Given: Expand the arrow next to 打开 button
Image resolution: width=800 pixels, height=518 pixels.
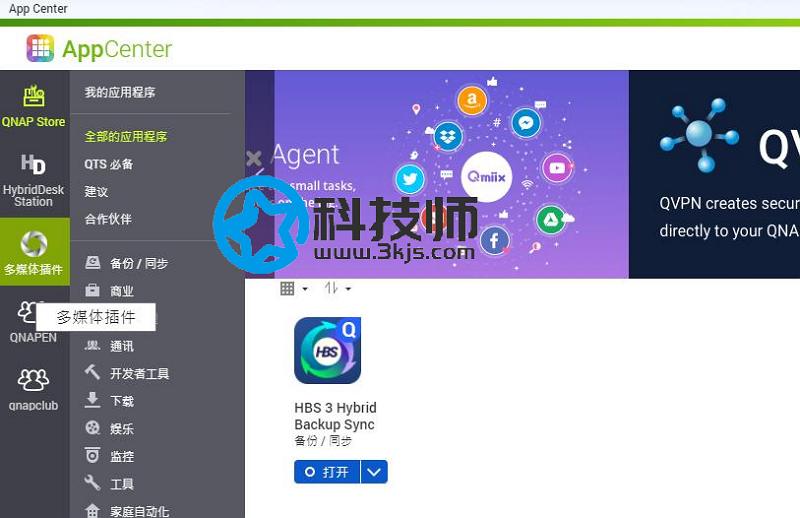Looking at the screenshot, I should [x=374, y=472].
